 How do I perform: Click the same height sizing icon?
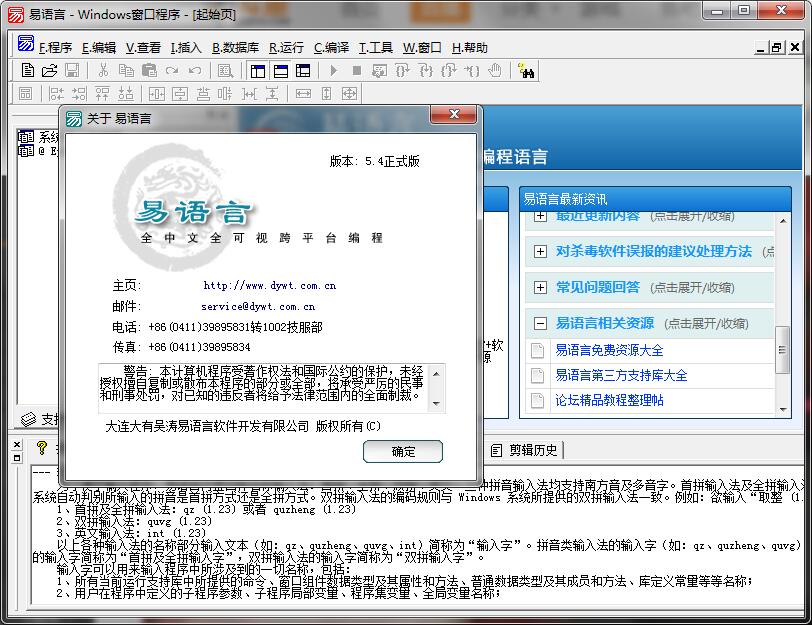326,94
